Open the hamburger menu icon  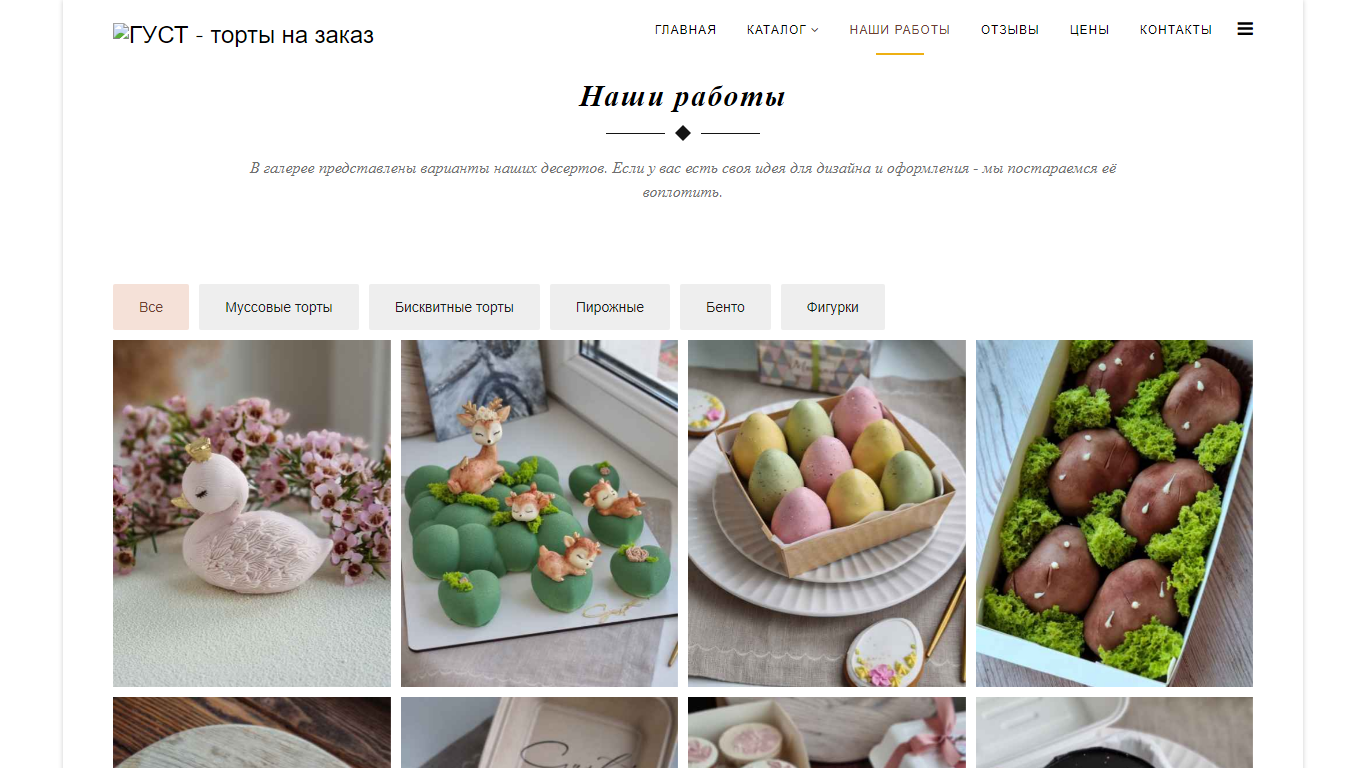(x=1245, y=29)
